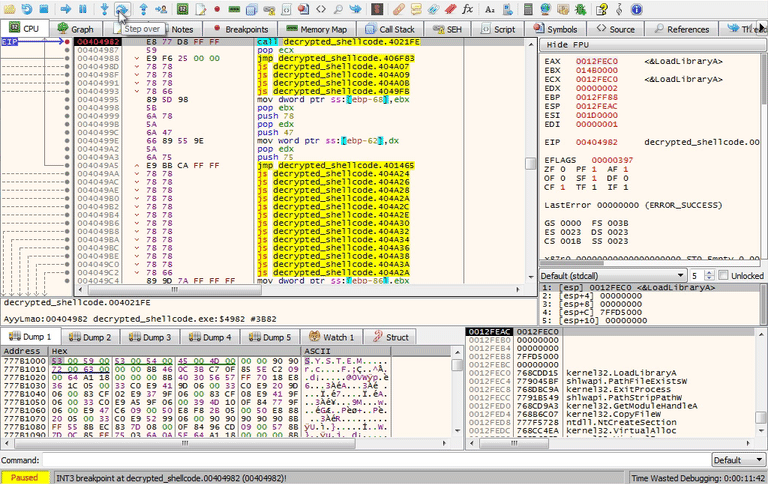The image size is (768, 484).
Task: Adjust the argument count spinner showing 5
Action: click(699, 275)
